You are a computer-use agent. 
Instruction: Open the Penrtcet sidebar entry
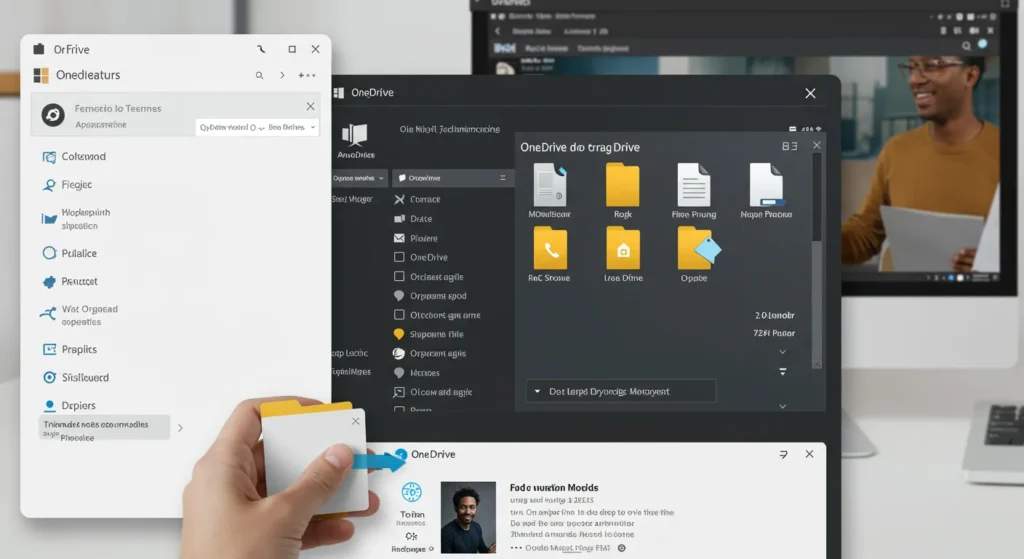tap(70, 281)
